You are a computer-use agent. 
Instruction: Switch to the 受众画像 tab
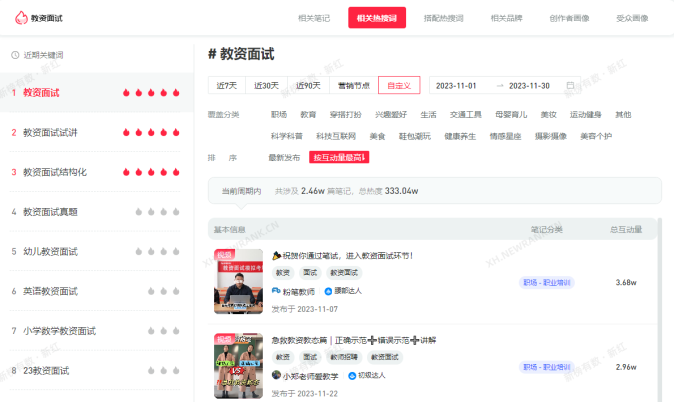coord(632,18)
